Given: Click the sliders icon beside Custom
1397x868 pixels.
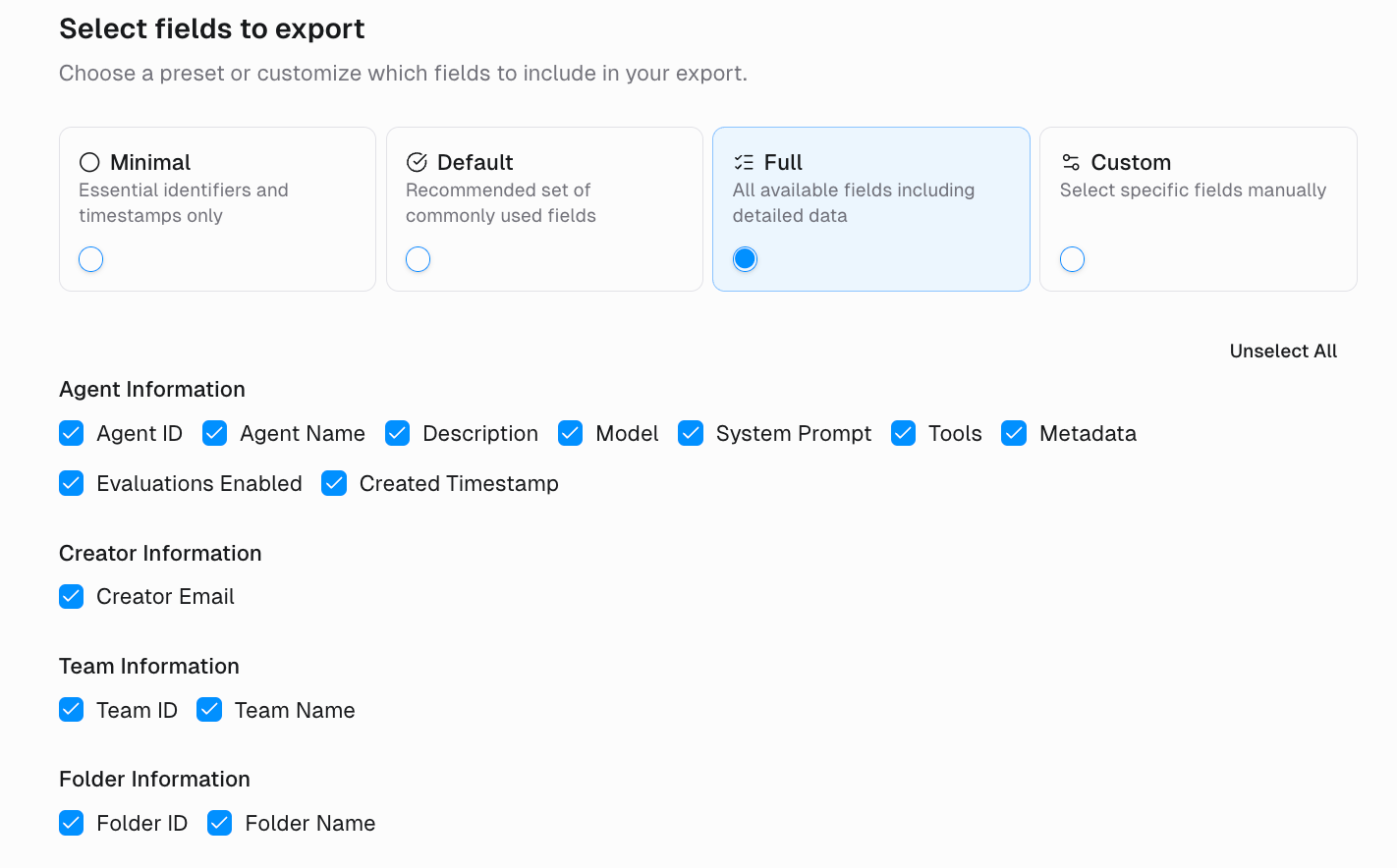Looking at the screenshot, I should click(x=1071, y=162).
